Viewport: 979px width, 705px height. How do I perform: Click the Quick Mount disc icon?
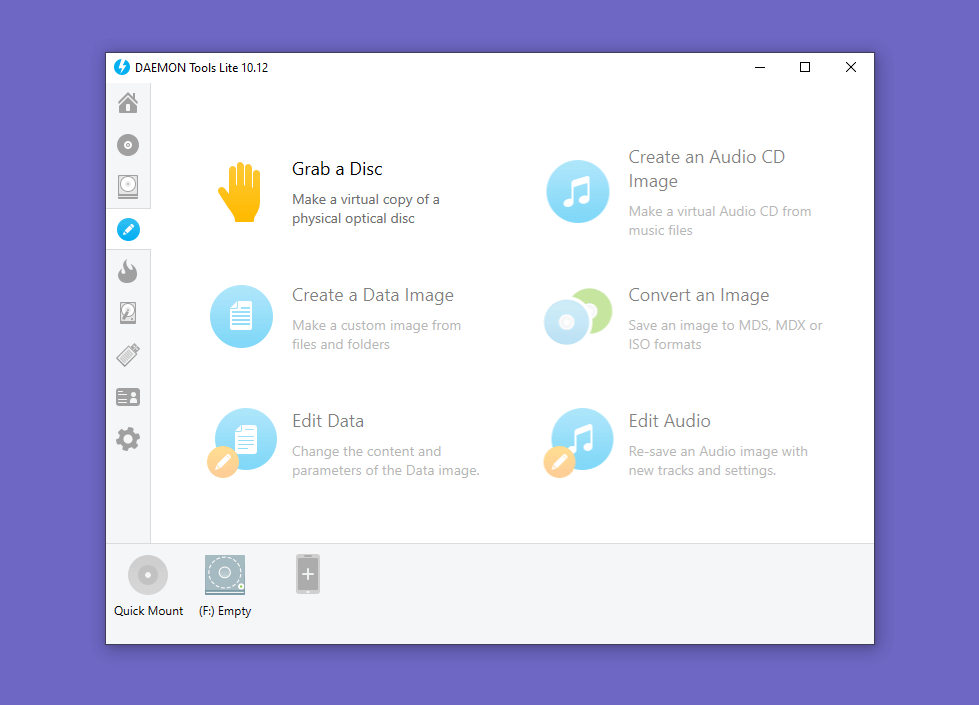[x=148, y=574]
